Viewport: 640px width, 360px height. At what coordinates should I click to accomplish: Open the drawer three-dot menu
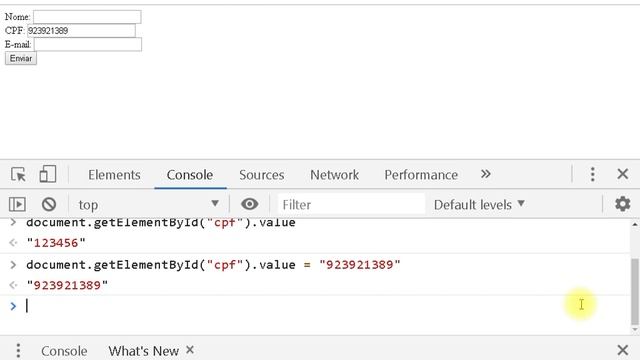pyautogui.click(x=18, y=351)
